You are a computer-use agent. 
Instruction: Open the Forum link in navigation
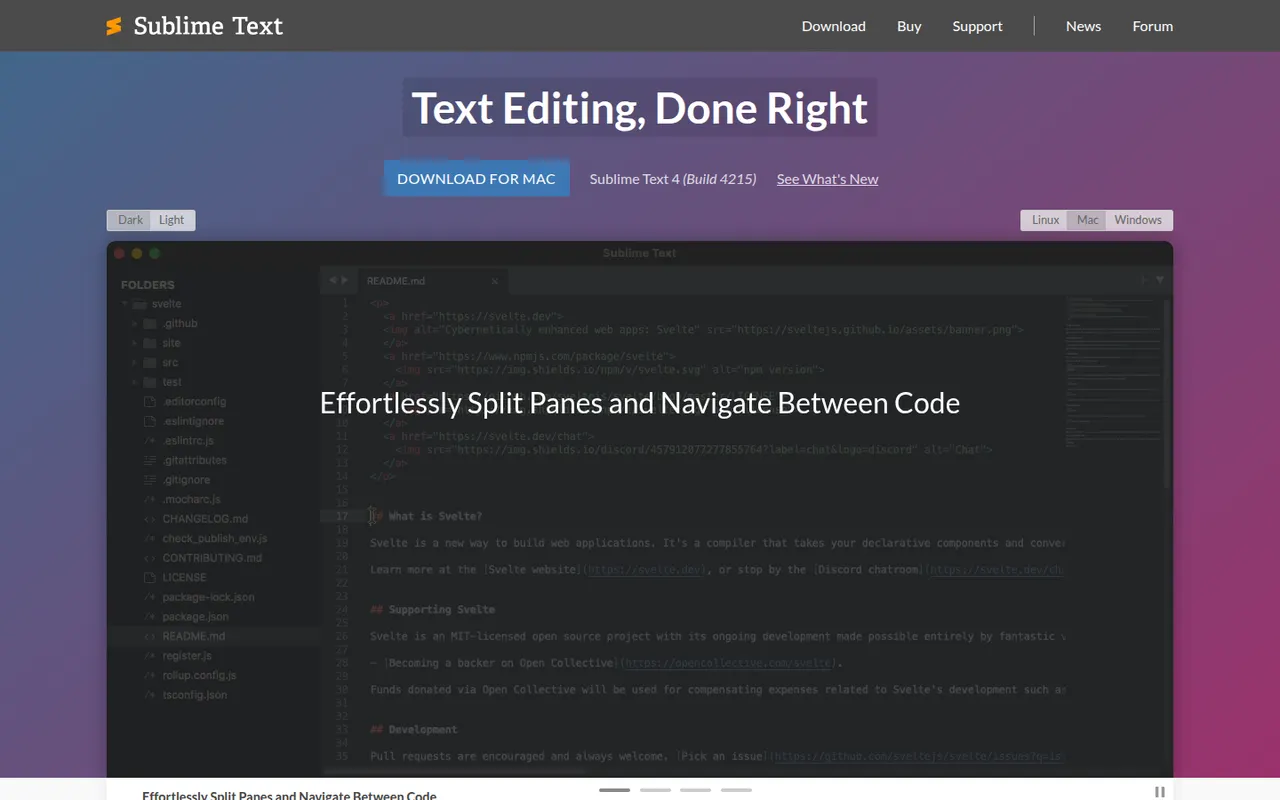(1153, 26)
